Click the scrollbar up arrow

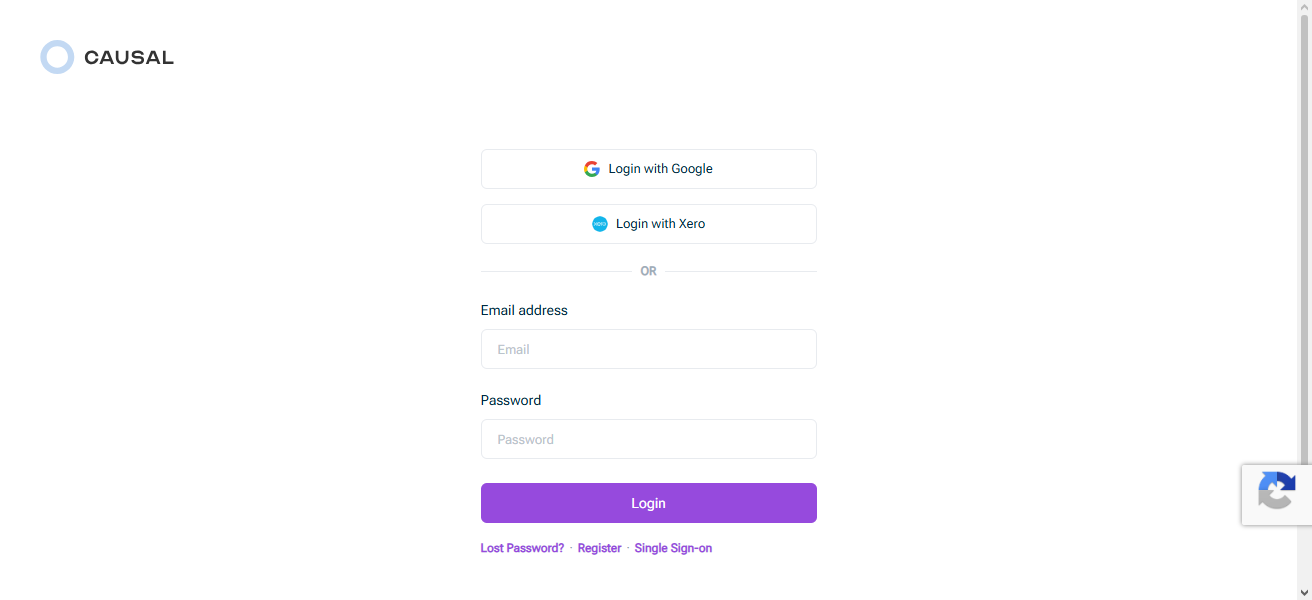(1304, 7)
